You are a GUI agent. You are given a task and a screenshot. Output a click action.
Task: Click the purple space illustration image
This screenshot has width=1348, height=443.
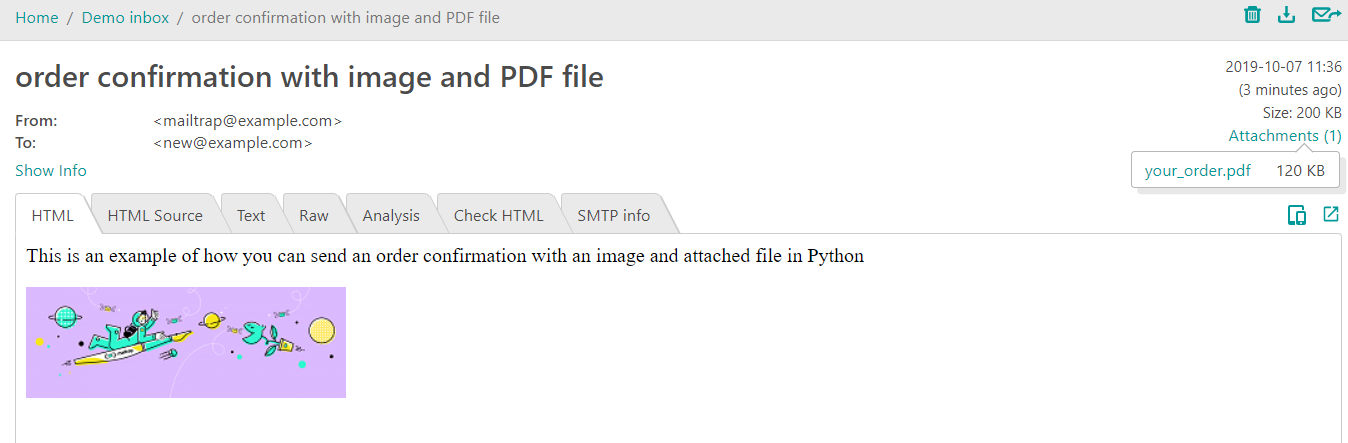(x=186, y=342)
